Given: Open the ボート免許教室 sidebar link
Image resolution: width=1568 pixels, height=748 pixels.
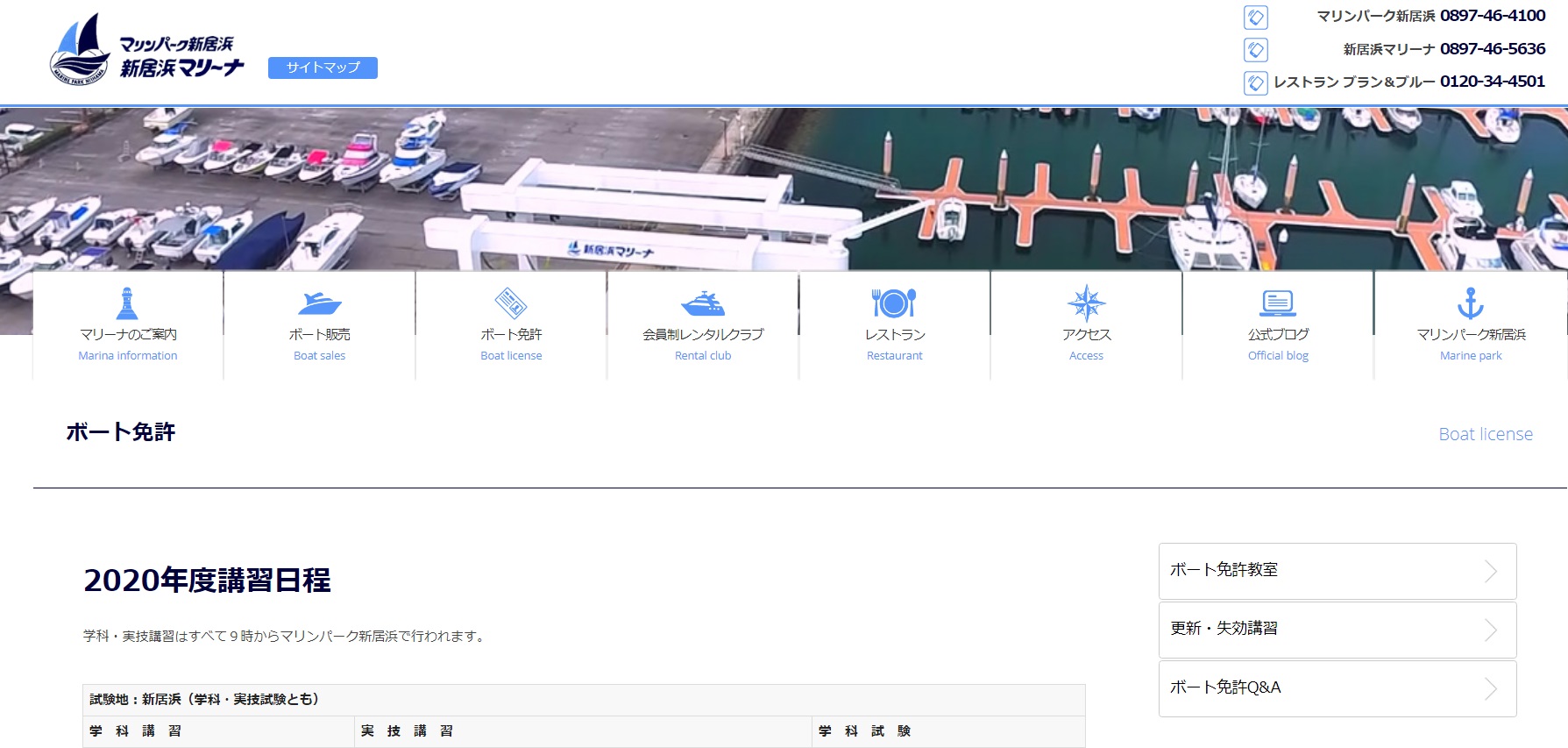Looking at the screenshot, I should click(x=1337, y=571).
